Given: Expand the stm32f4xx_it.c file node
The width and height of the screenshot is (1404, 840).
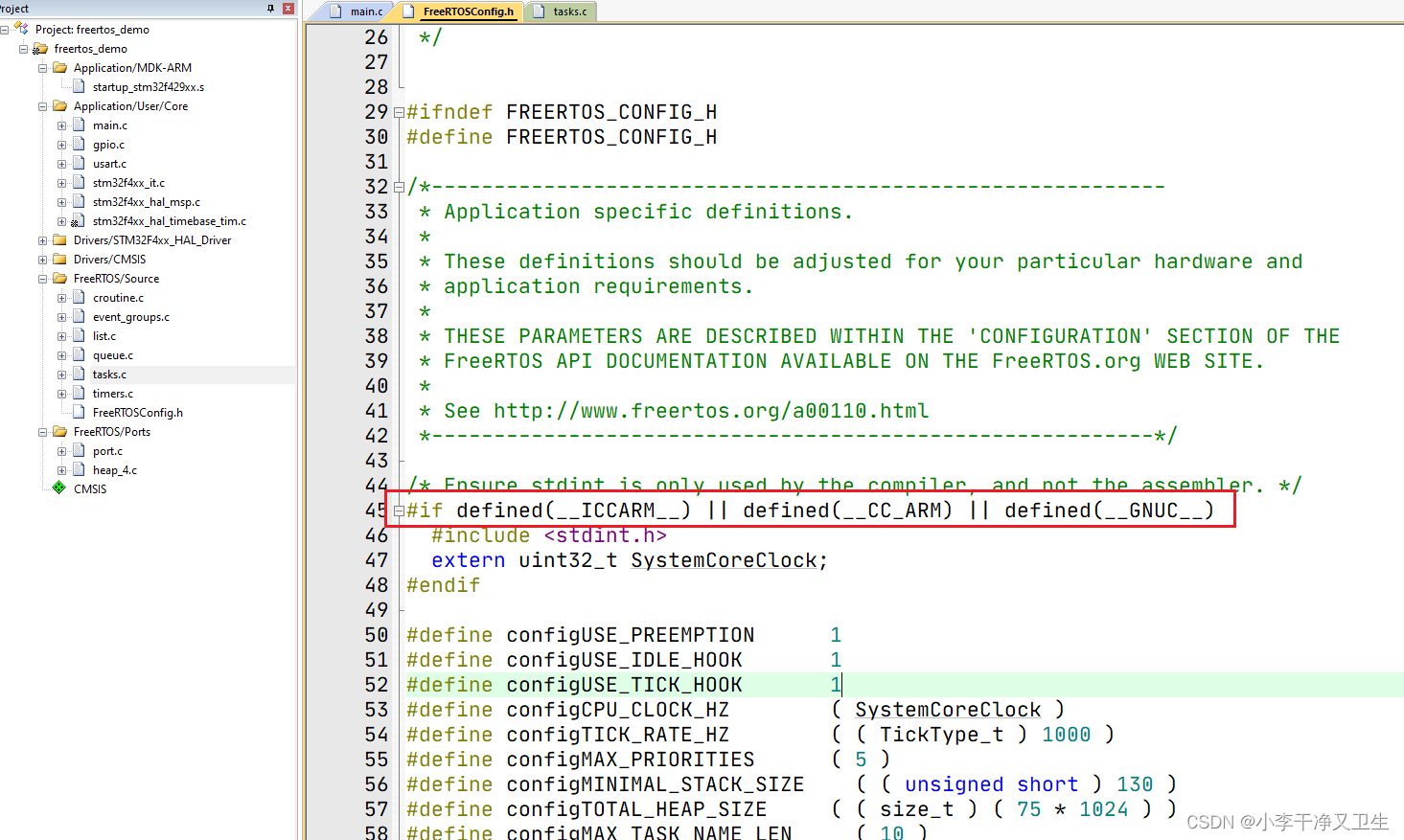Looking at the screenshot, I should pos(61,183).
